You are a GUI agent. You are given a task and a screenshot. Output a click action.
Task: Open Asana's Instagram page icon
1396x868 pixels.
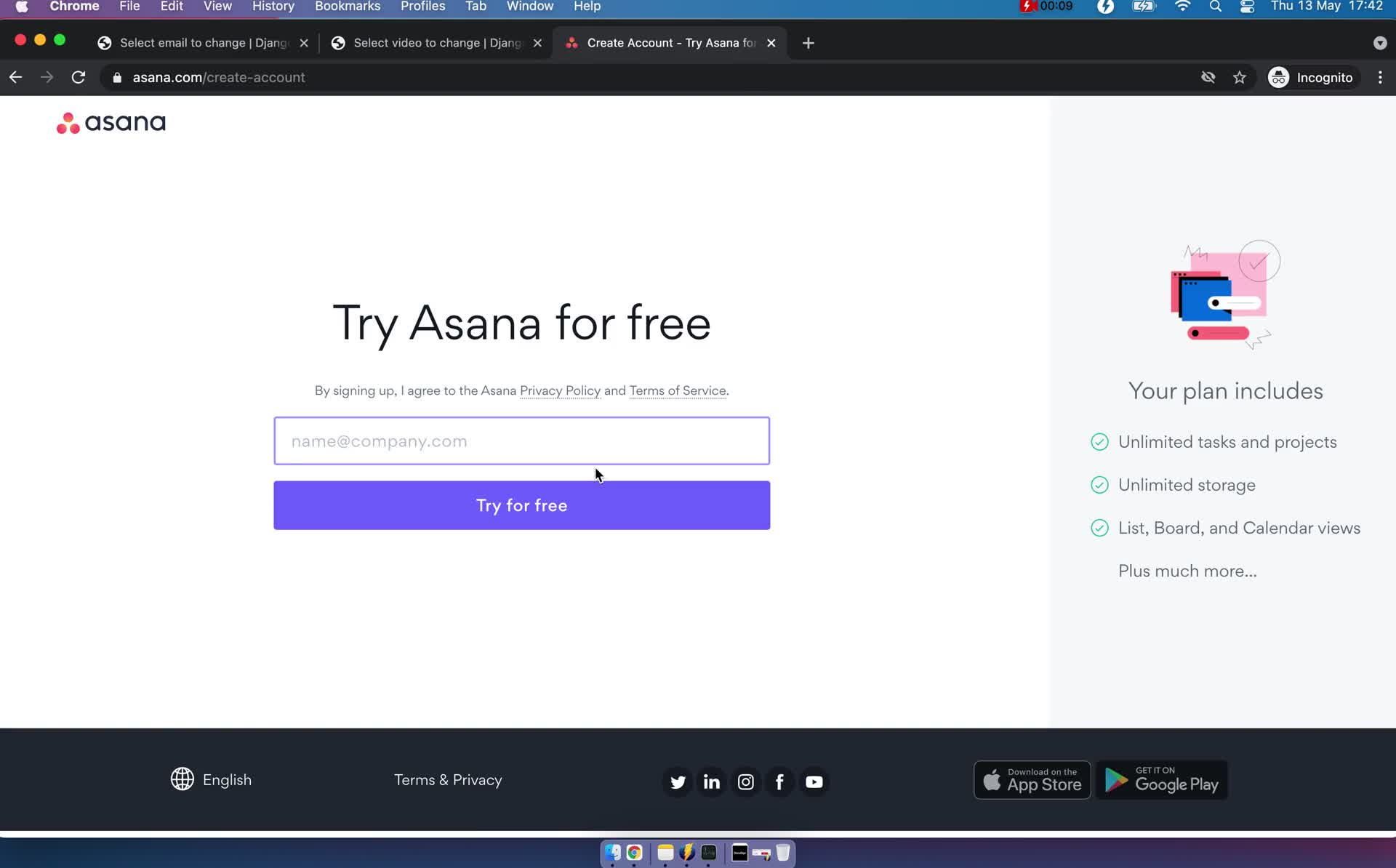(746, 781)
